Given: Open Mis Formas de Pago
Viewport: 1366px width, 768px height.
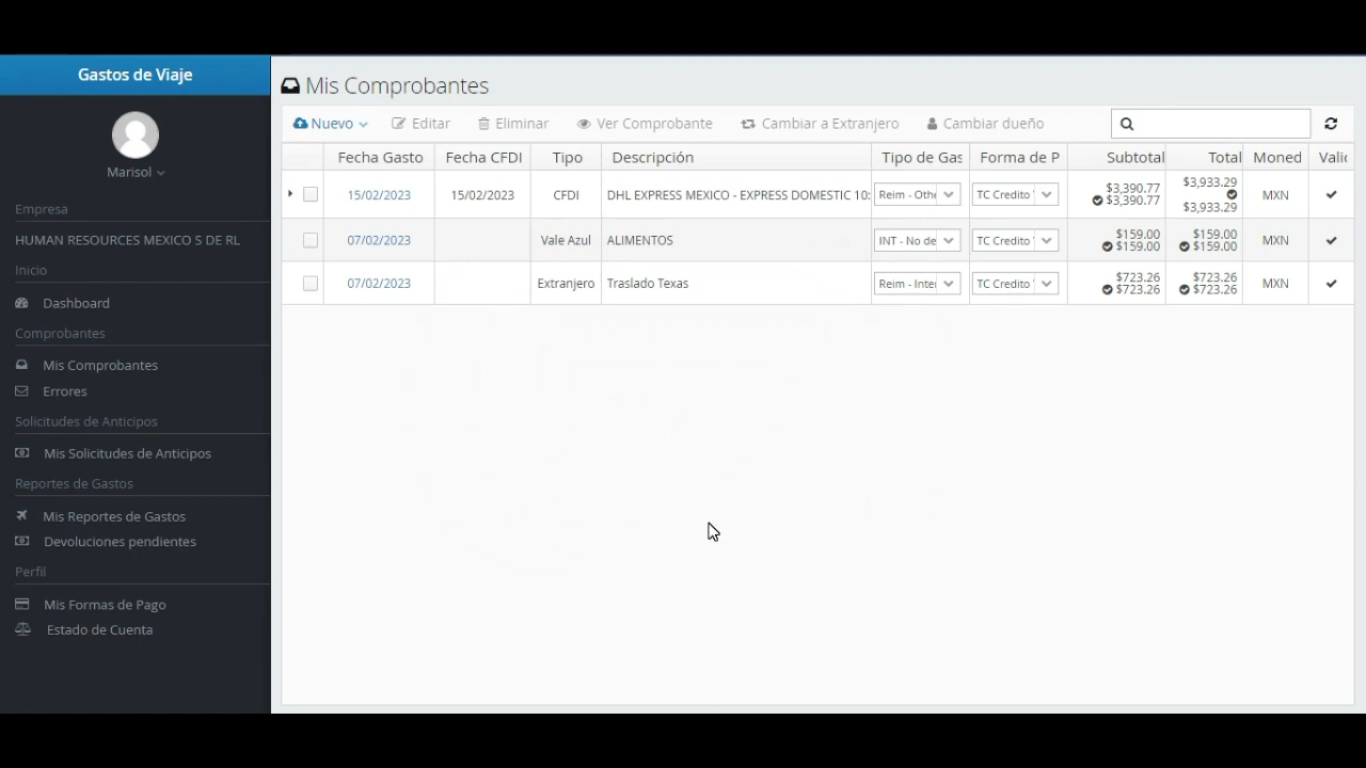Looking at the screenshot, I should click(x=105, y=604).
